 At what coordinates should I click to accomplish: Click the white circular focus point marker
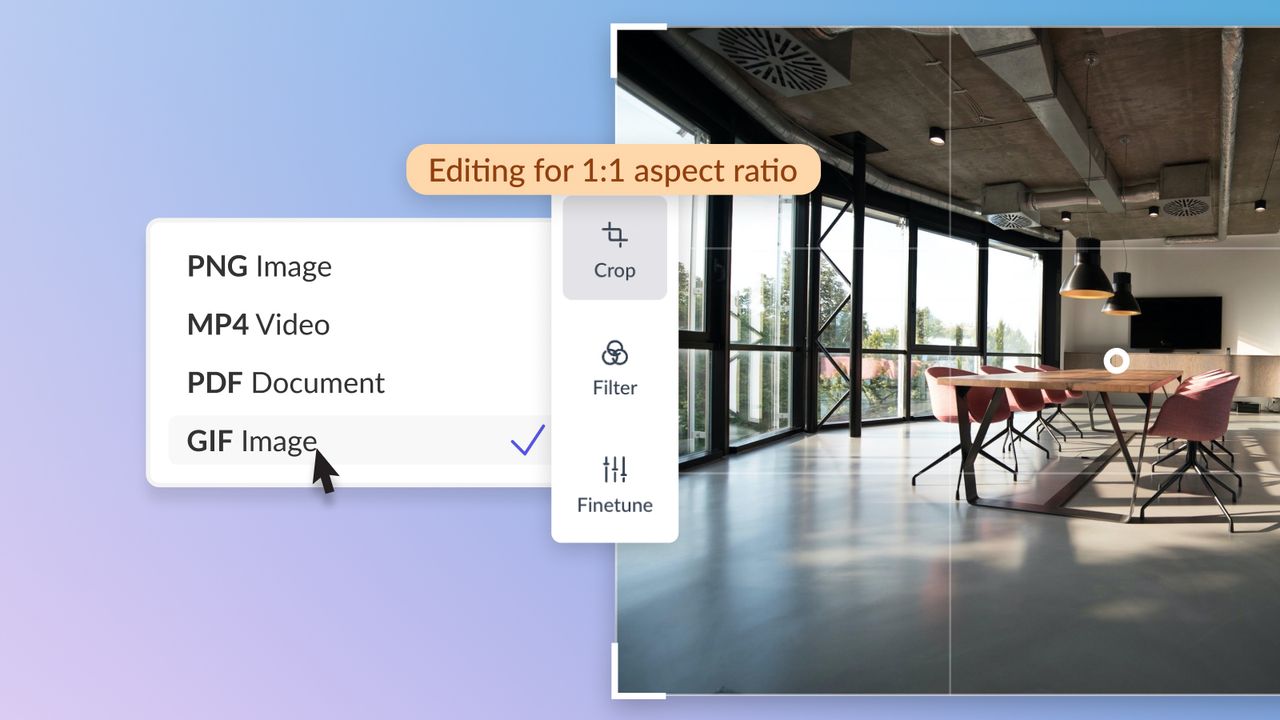[1116, 361]
